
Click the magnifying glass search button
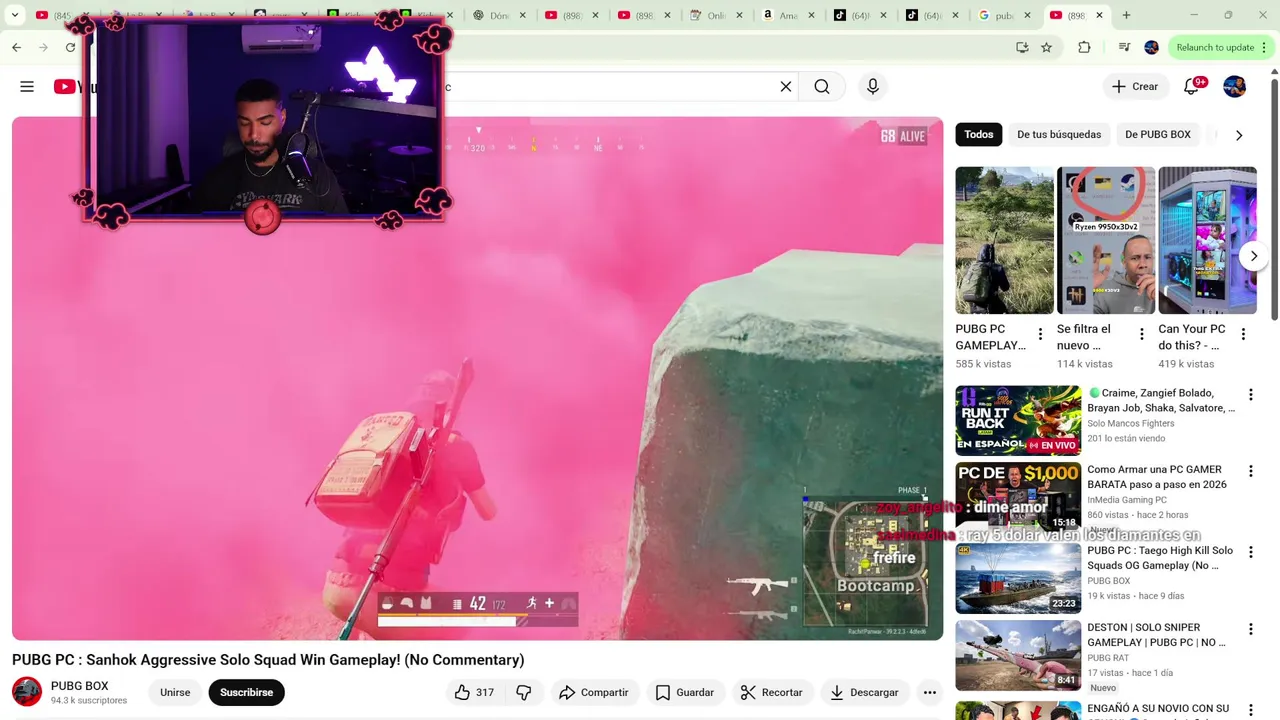[x=822, y=86]
